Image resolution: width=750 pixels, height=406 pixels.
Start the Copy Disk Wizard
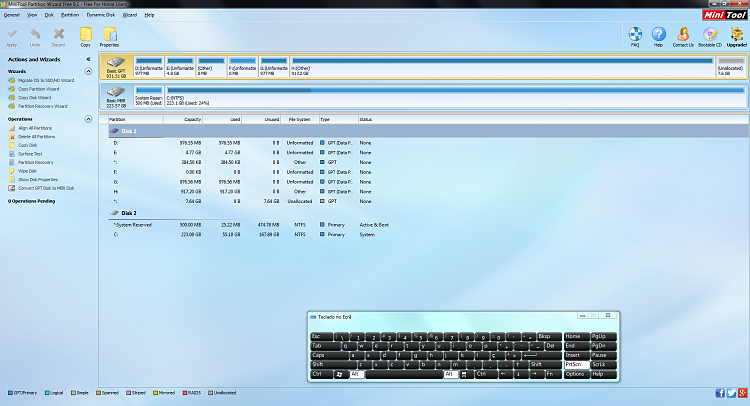pos(34,98)
